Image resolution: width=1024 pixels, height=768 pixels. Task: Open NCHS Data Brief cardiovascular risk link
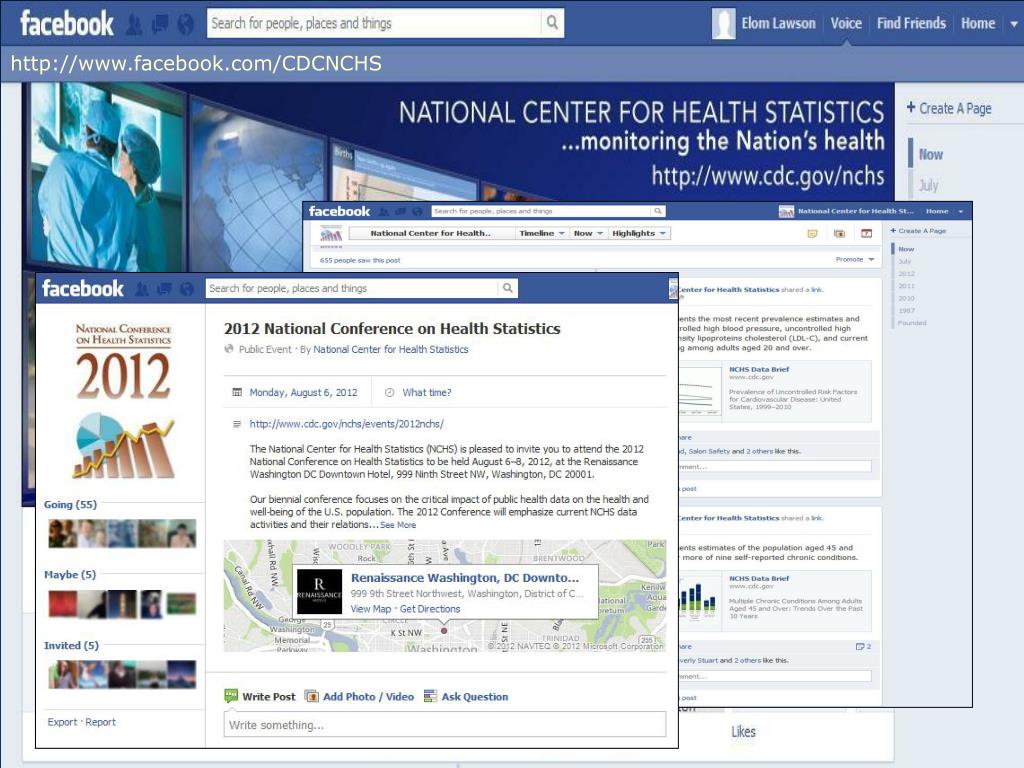[759, 370]
